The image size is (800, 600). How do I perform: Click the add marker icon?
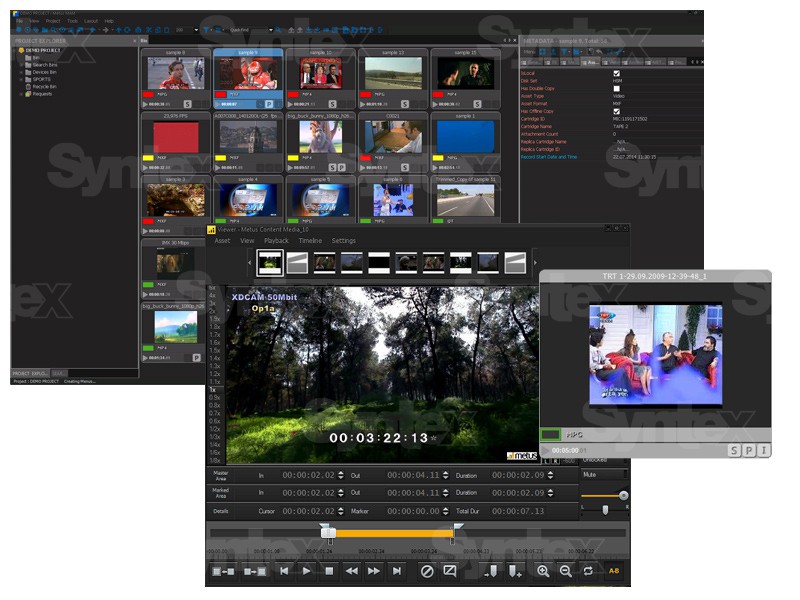point(514,571)
